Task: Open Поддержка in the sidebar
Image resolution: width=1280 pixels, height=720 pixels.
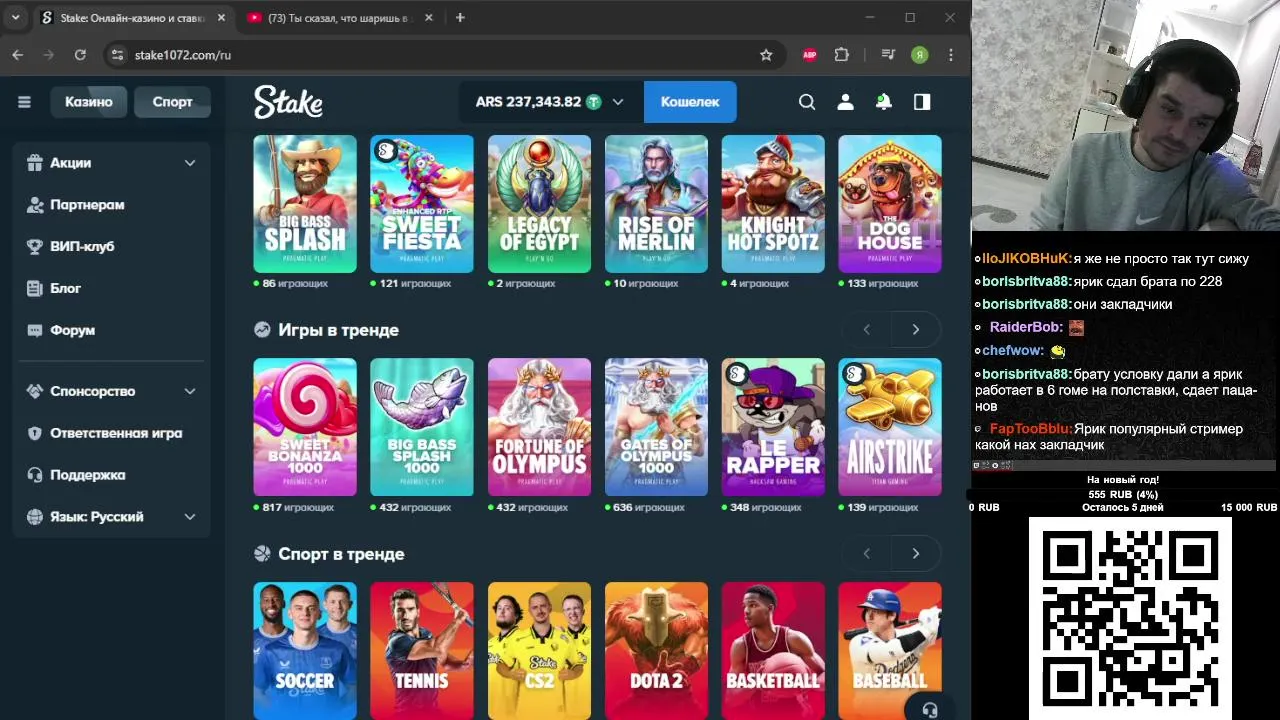Action: click(x=112, y=475)
